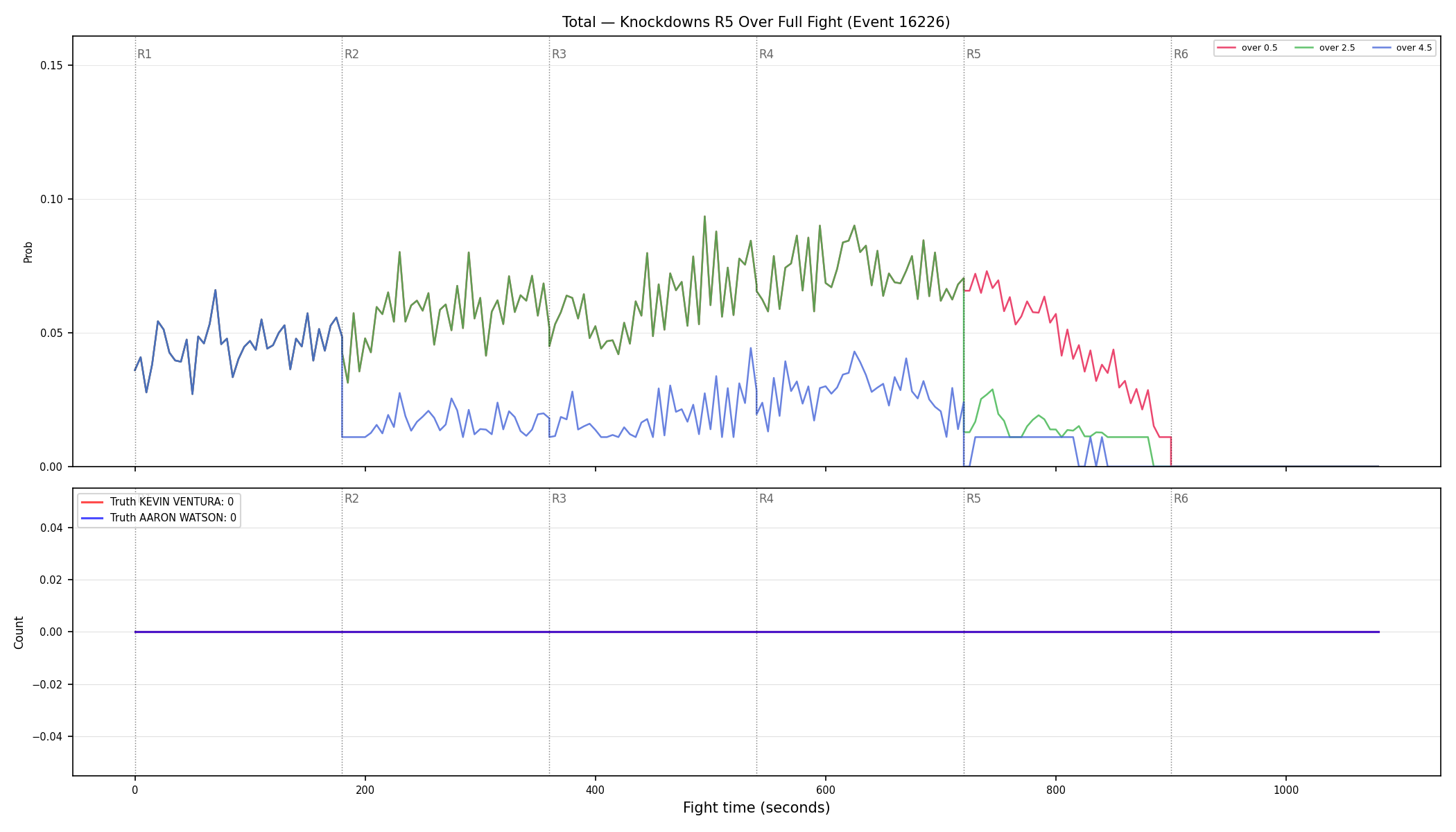Image resolution: width=1456 pixels, height=832 pixels.
Task: Click the 0.15 tick on the Prob axis
Action: [x=51, y=66]
